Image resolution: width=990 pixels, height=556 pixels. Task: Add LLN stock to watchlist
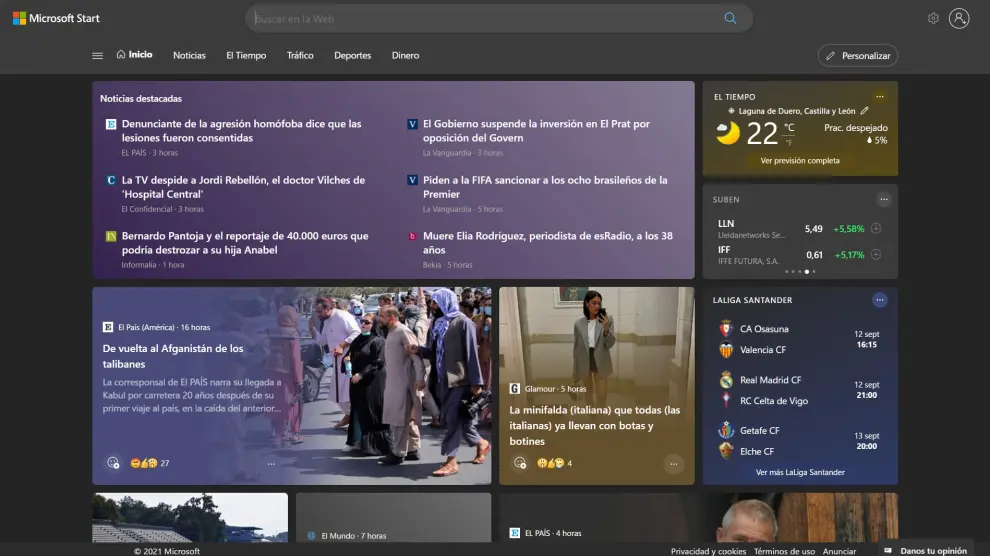pyautogui.click(x=876, y=229)
